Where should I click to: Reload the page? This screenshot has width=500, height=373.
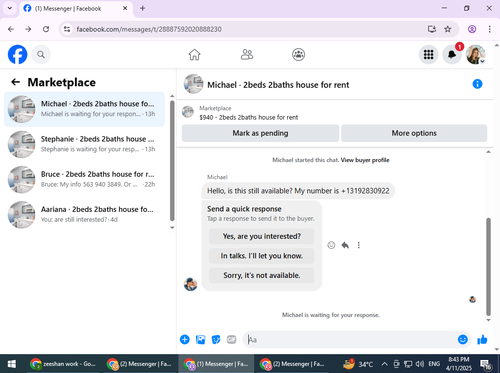click(x=46, y=29)
